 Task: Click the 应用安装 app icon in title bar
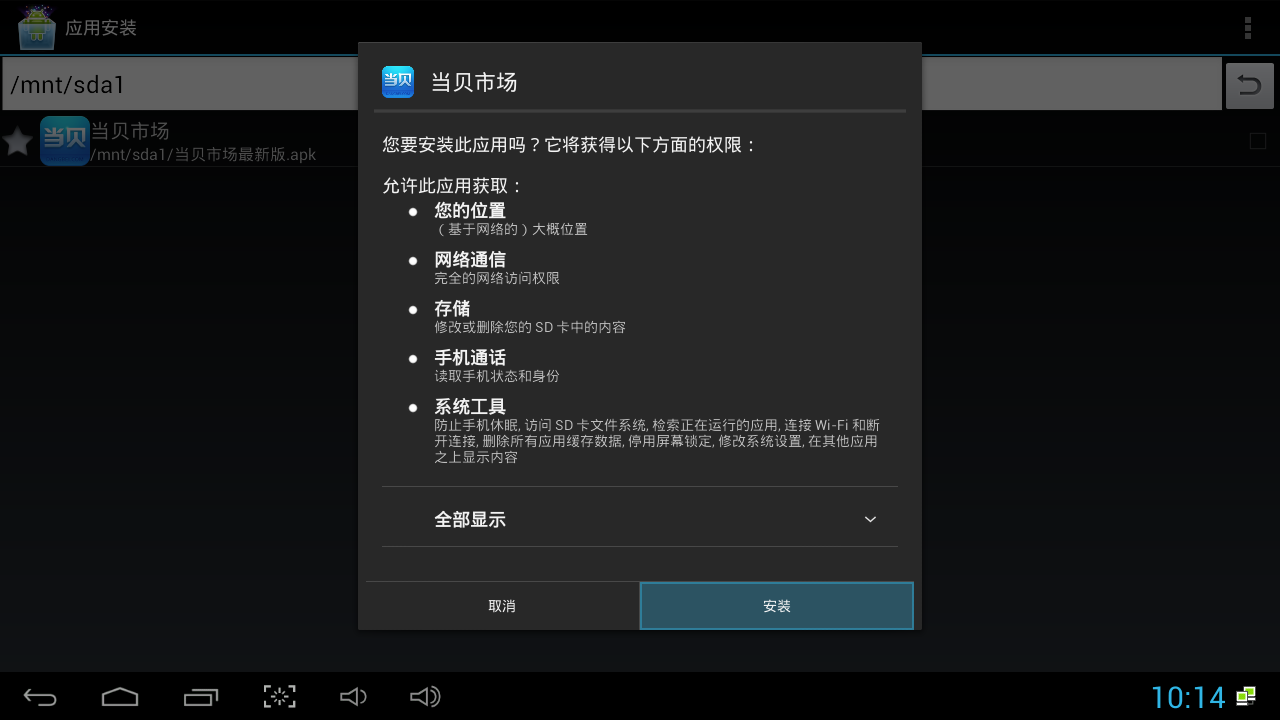[36, 28]
